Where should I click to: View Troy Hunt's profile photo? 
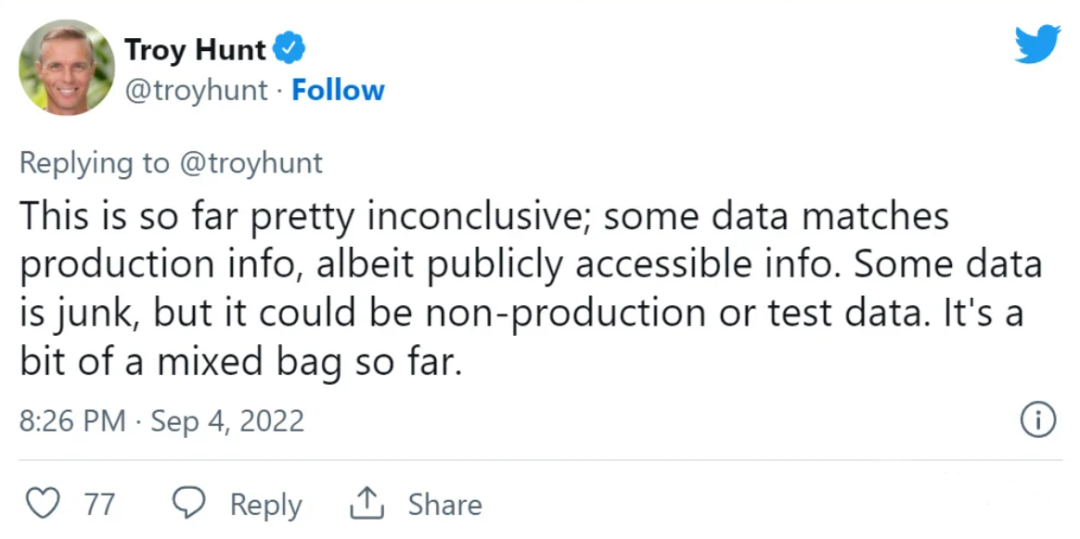click(67, 67)
